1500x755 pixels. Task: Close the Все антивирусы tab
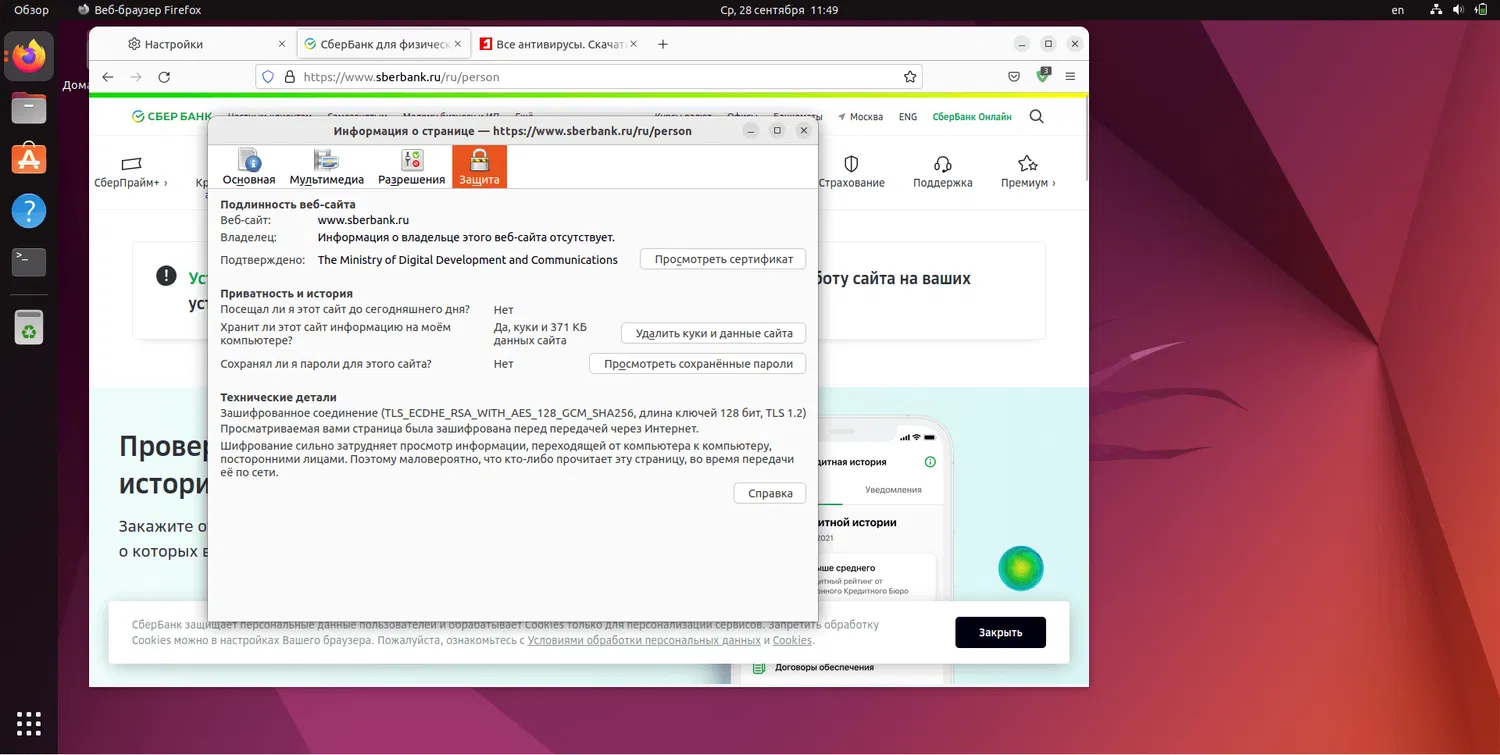click(634, 44)
